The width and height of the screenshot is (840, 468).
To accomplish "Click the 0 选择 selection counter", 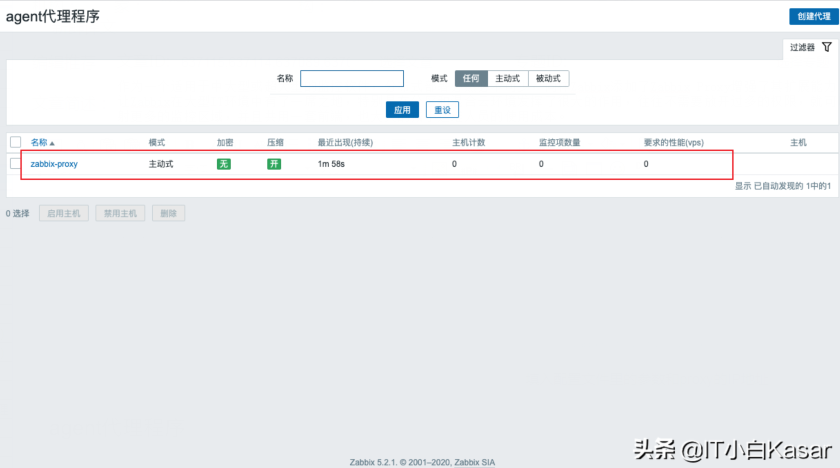I will [x=18, y=214].
